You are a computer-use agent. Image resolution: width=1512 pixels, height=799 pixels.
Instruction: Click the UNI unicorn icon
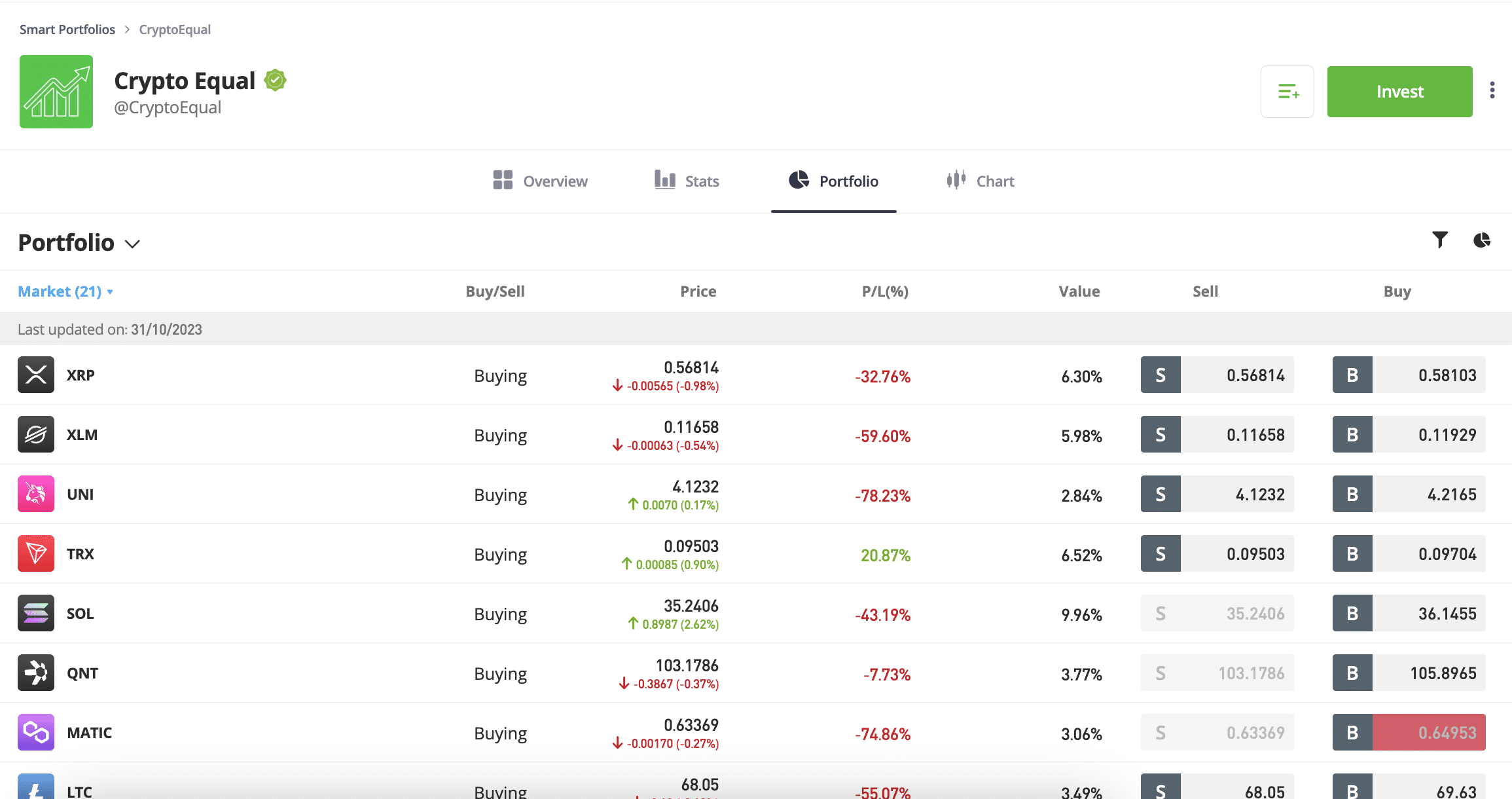click(36, 494)
